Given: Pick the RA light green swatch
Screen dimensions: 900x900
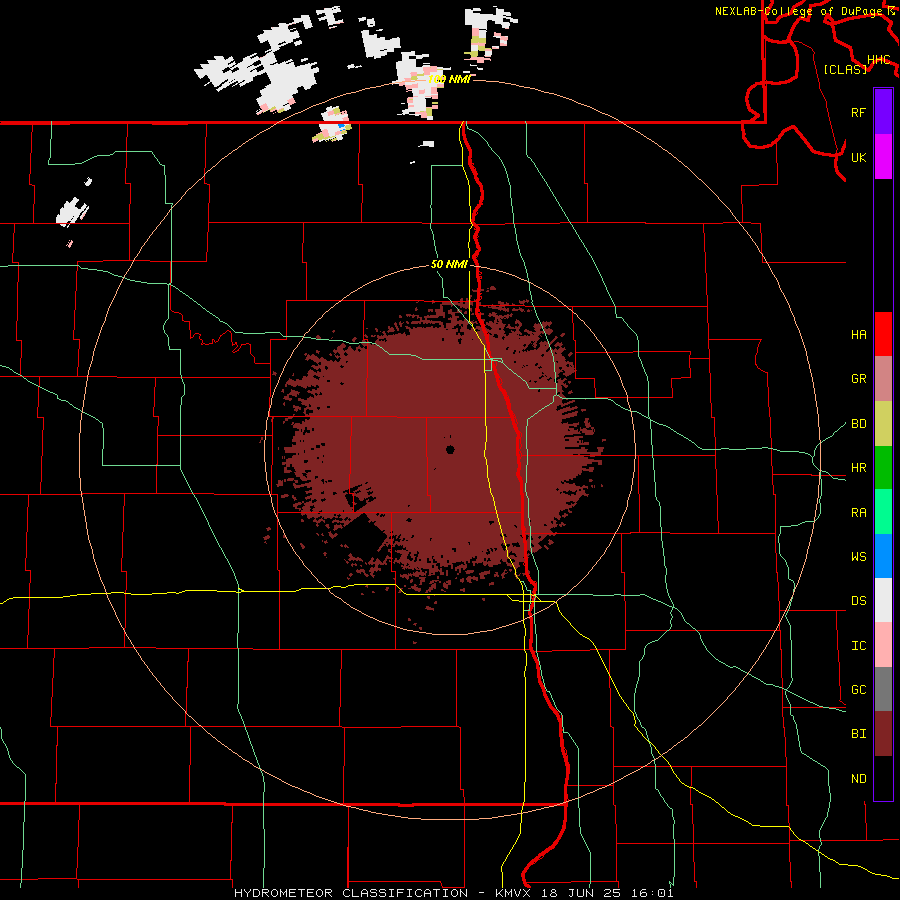Looking at the screenshot, I should tap(883, 512).
